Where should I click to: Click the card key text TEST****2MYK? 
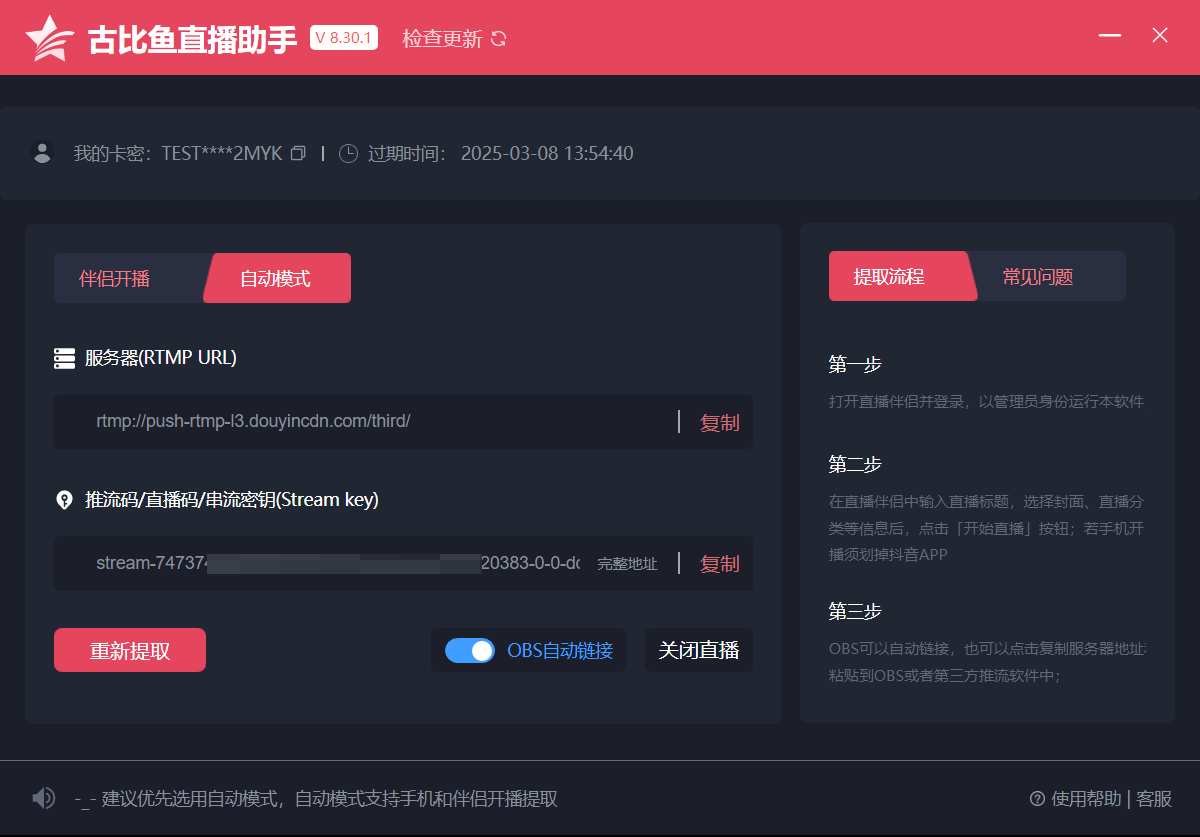(222, 154)
